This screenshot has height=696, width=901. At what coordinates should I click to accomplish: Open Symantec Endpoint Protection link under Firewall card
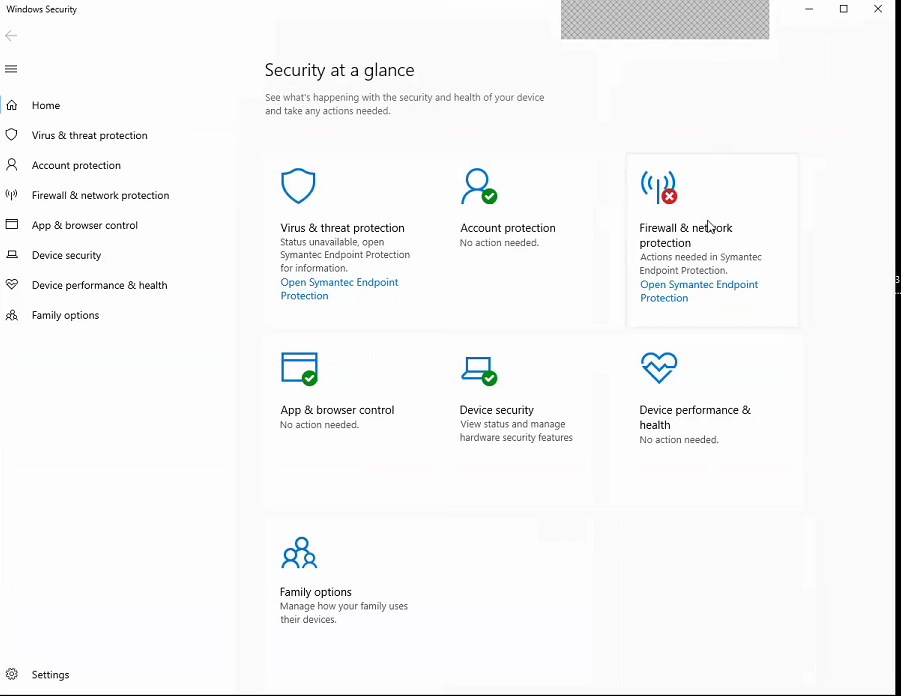pos(699,291)
